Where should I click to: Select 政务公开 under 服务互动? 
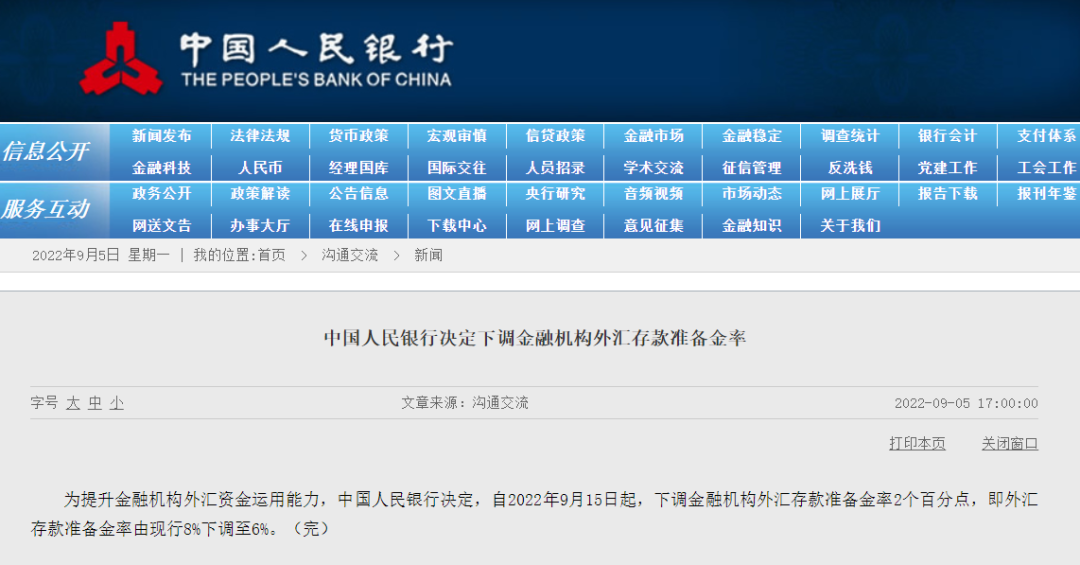(x=162, y=194)
